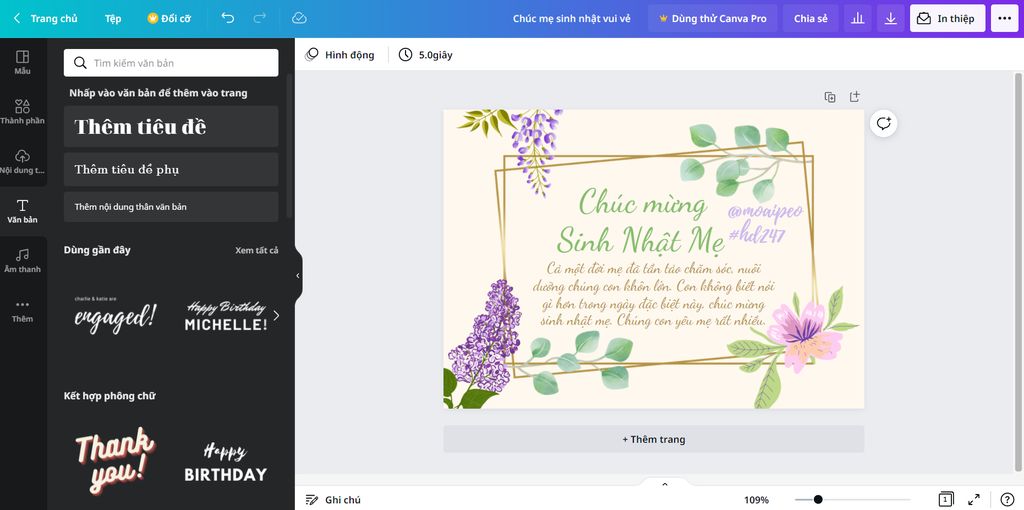Open the uploads Nội dung tab
Image resolution: width=1024 pixels, height=510 pixels.
[23, 161]
